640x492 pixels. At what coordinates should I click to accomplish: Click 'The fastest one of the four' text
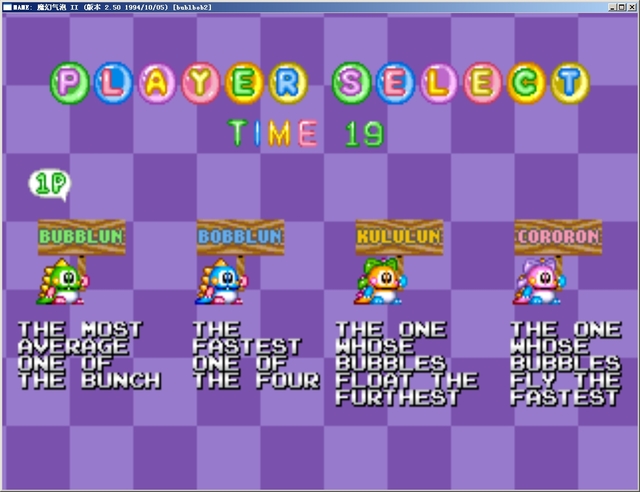256,355
